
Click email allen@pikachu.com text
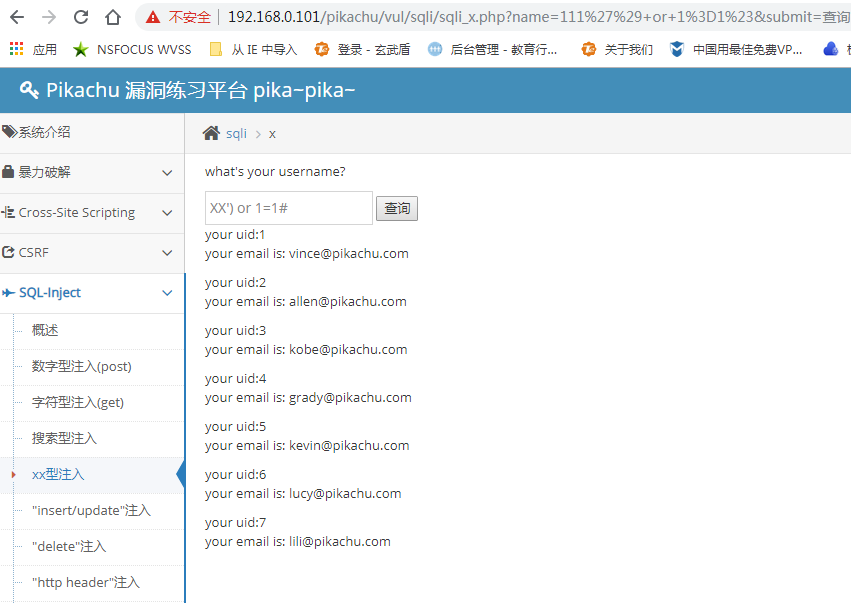point(348,301)
